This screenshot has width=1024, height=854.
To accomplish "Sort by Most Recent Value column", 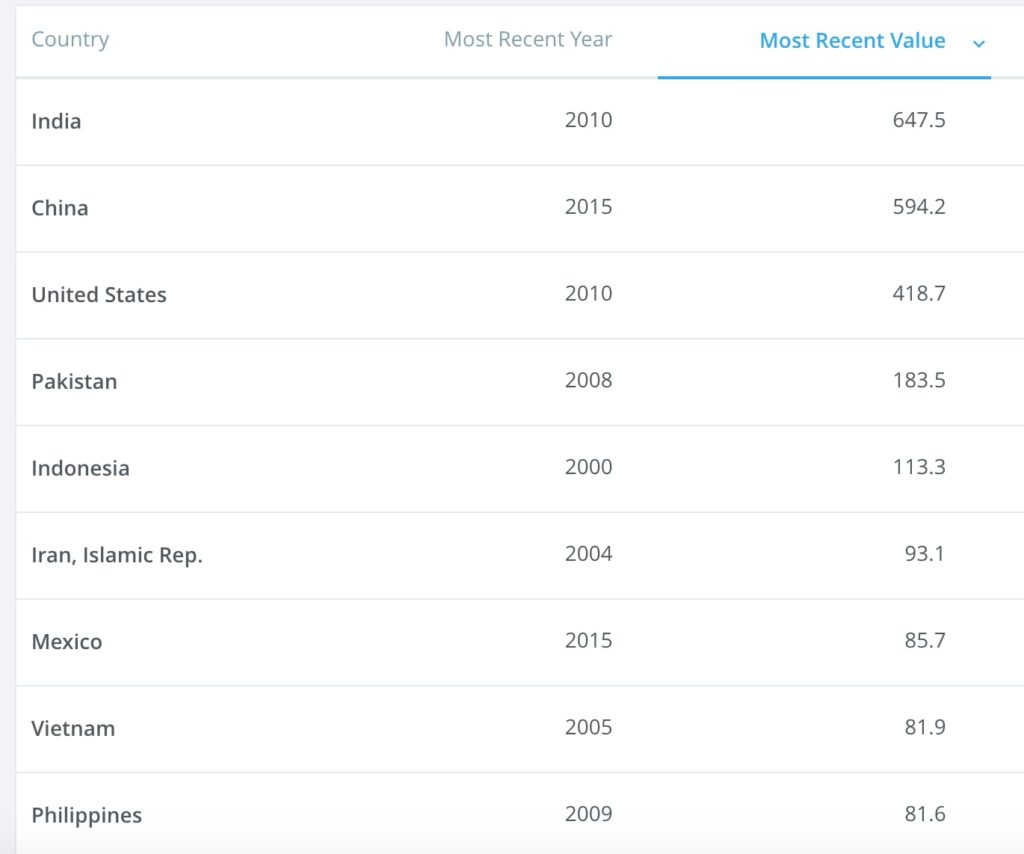I will (x=852, y=40).
